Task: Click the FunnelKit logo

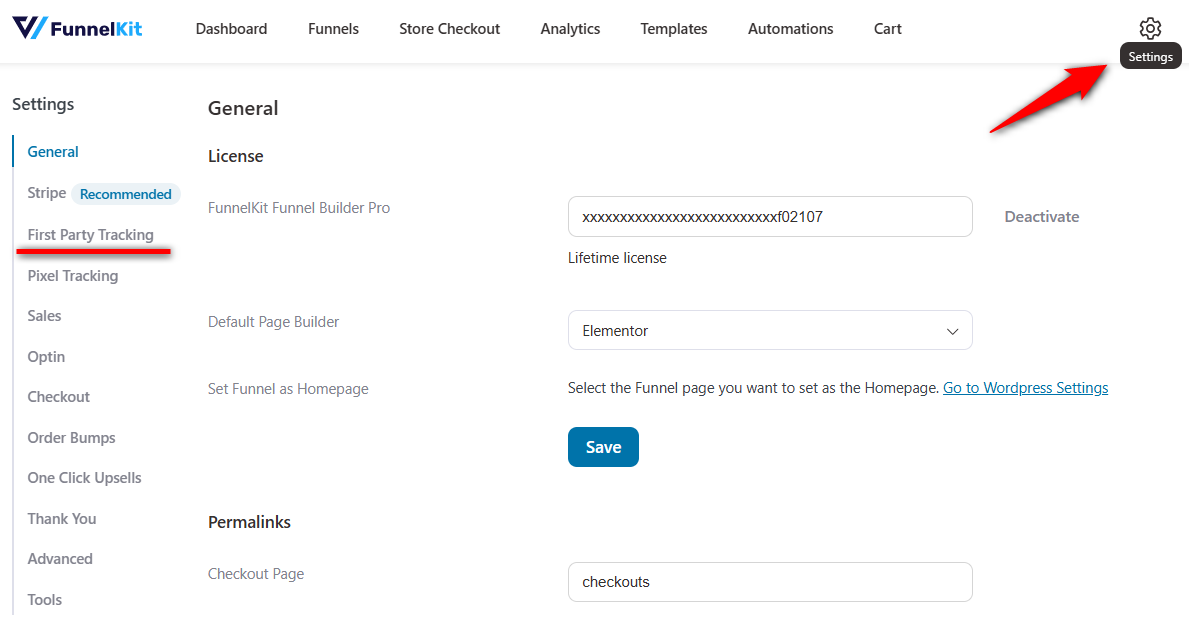Action: pos(77,29)
